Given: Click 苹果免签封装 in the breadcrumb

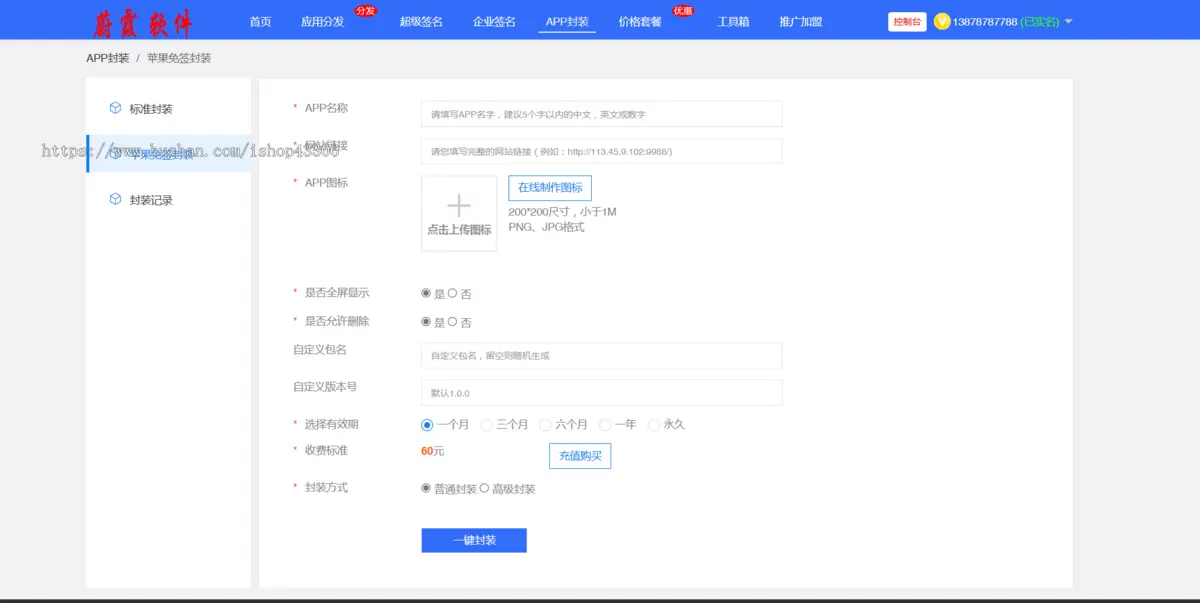Looking at the screenshot, I should [179, 58].
